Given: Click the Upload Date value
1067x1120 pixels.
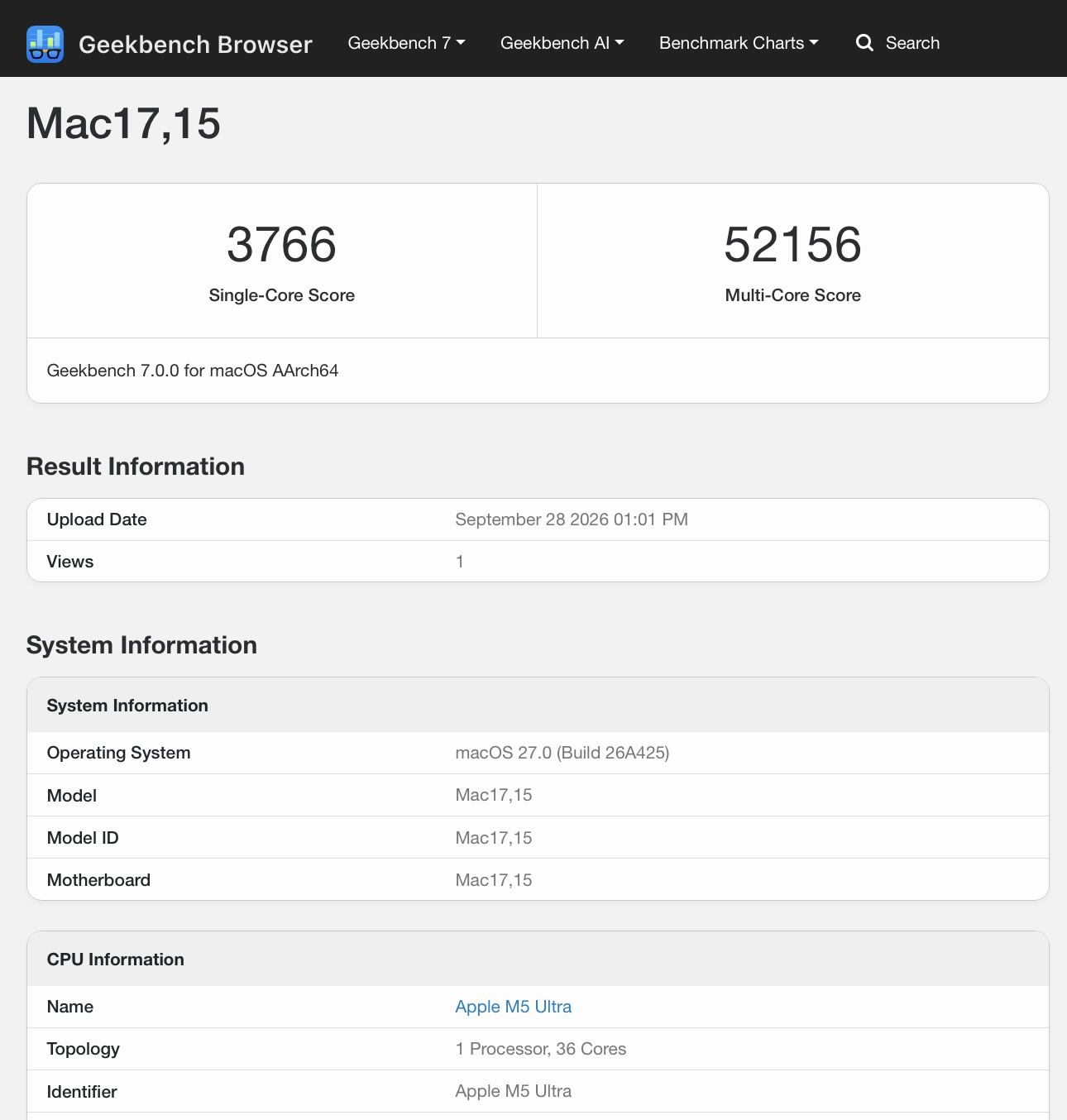Looking at the screenshot, I should [x=572, y=519].
